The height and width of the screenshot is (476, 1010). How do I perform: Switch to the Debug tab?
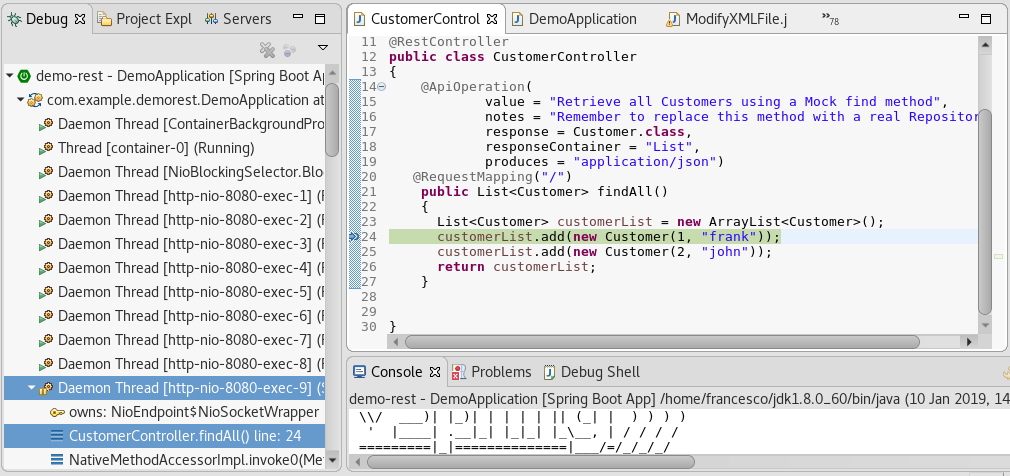(x=46, y=19)
